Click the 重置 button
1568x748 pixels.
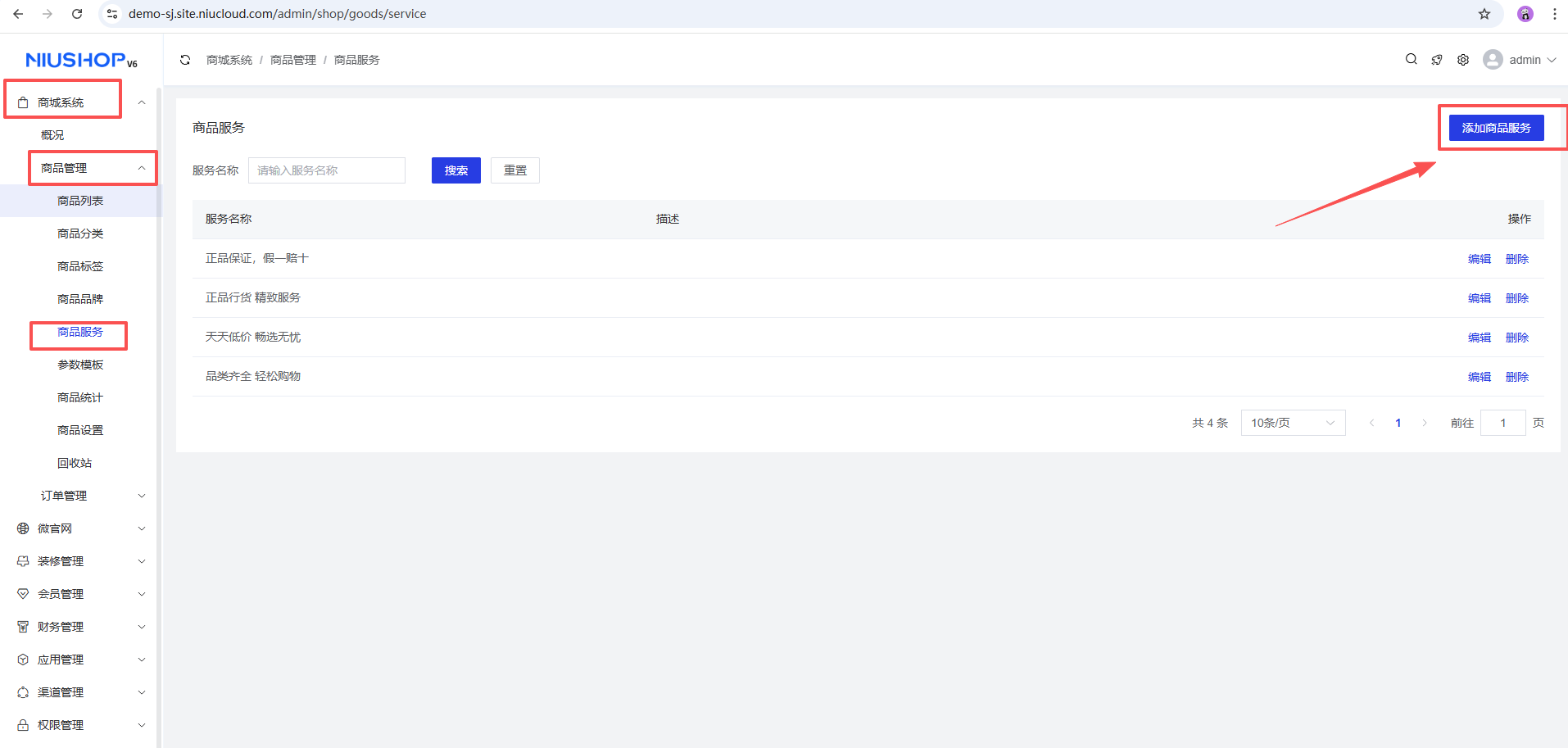pos(515,170)
